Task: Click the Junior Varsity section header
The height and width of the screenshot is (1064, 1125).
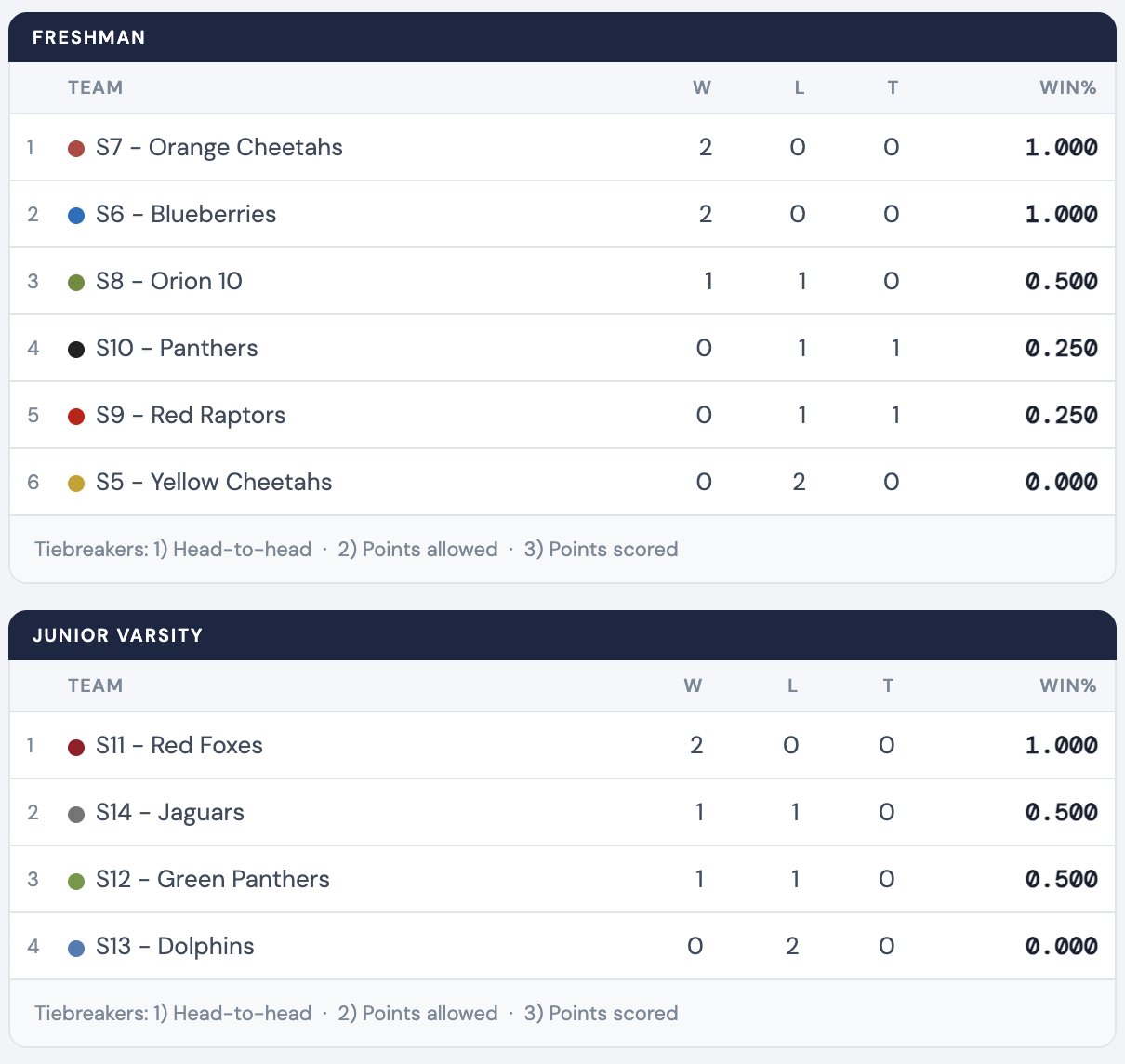Action: (x=117, y=635)
